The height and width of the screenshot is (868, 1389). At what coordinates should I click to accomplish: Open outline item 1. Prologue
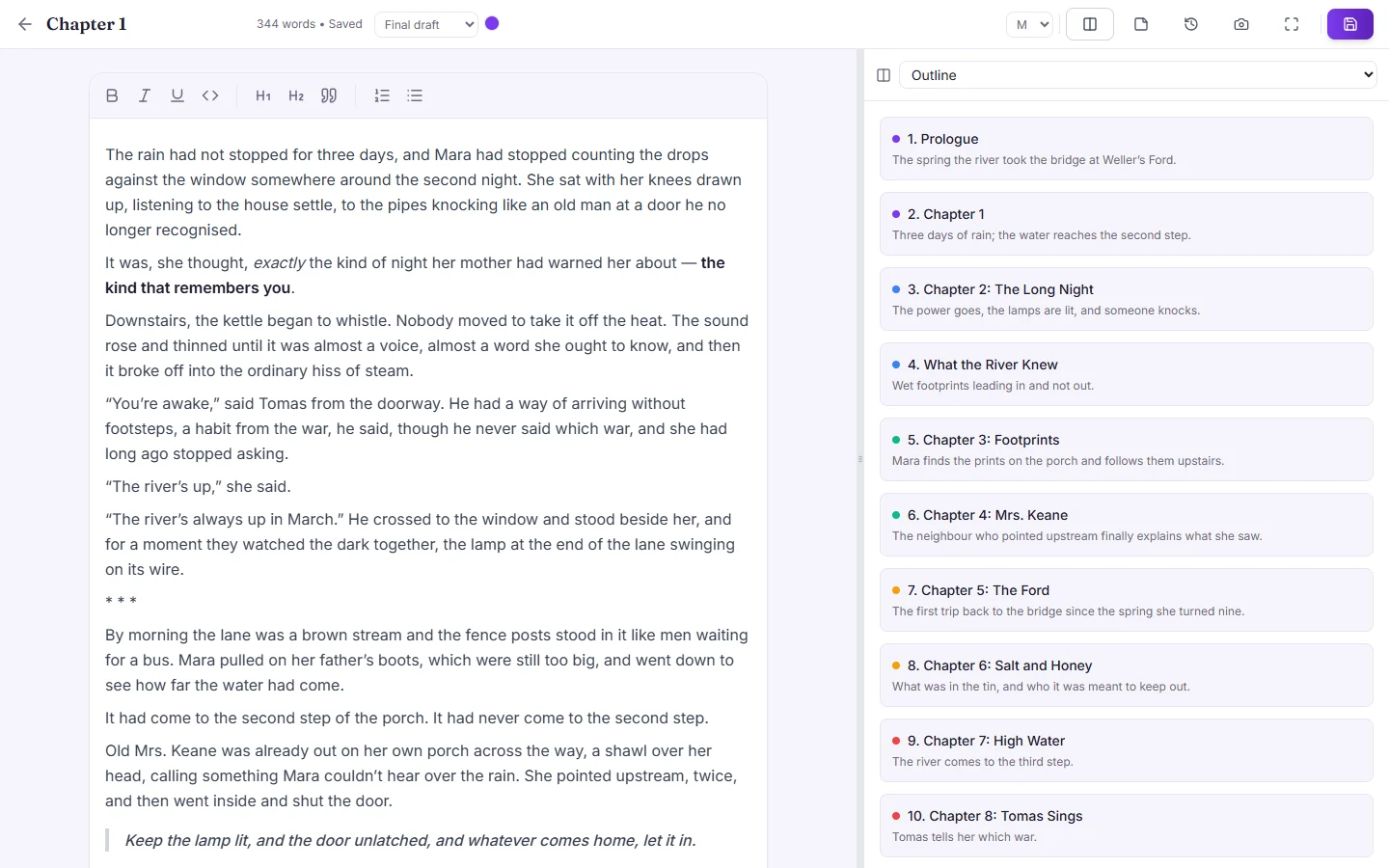(1127, 149)
